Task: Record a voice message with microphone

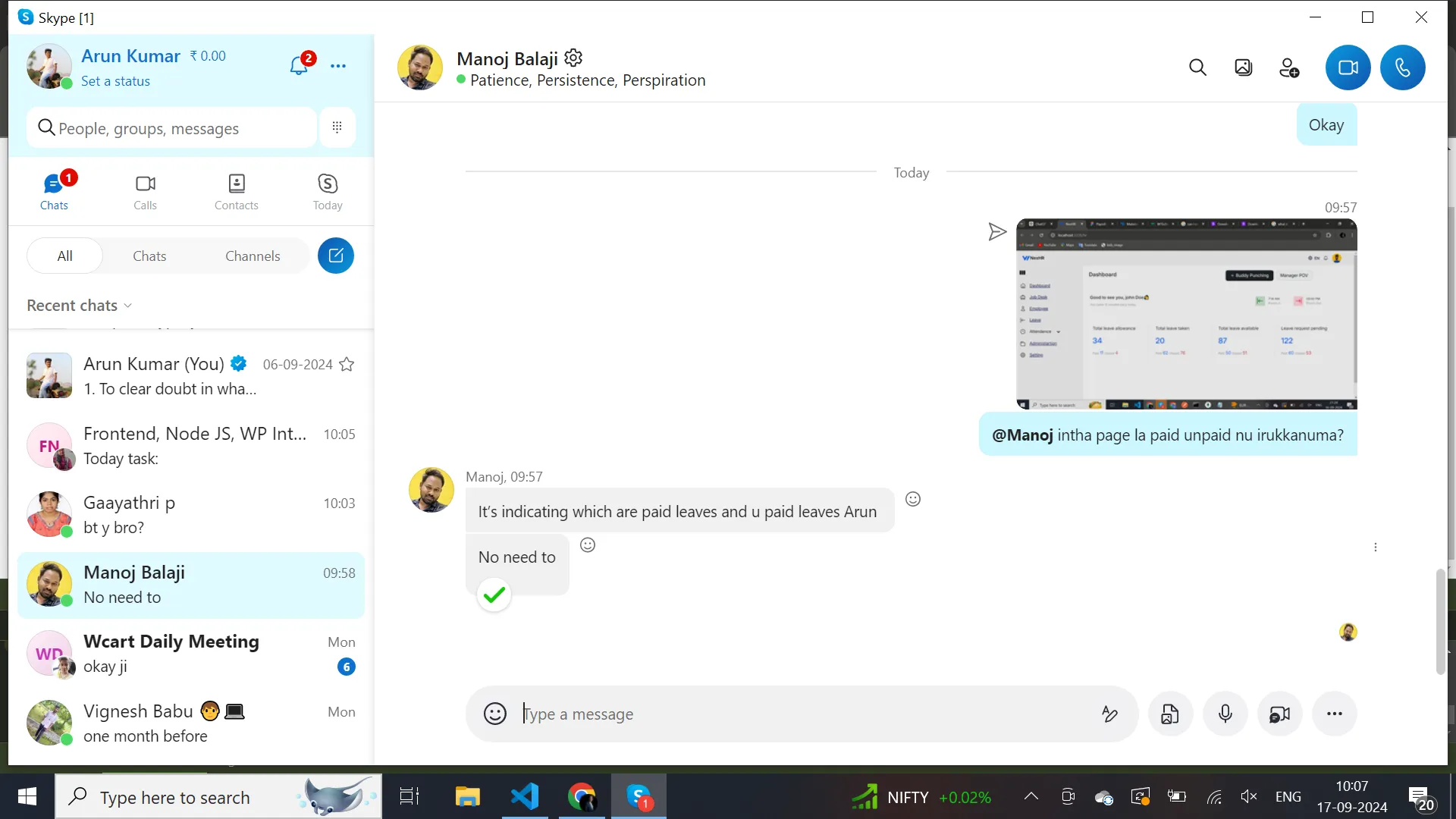Action: 1225,714
